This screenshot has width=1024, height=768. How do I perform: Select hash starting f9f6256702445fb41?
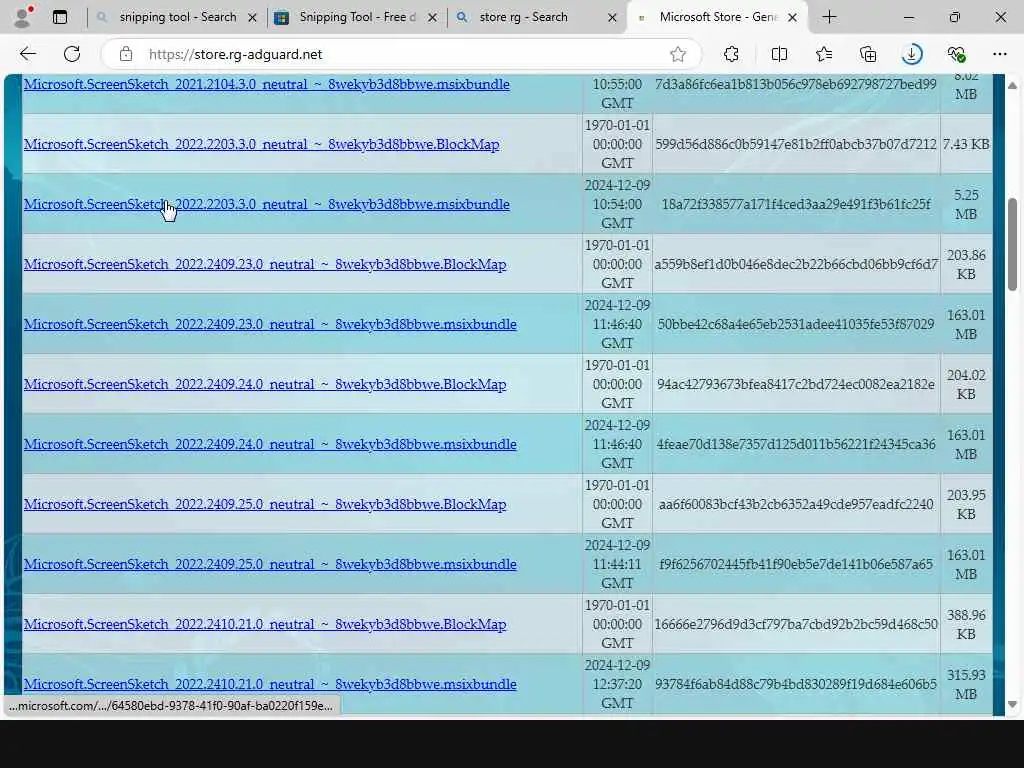(795, 565)
